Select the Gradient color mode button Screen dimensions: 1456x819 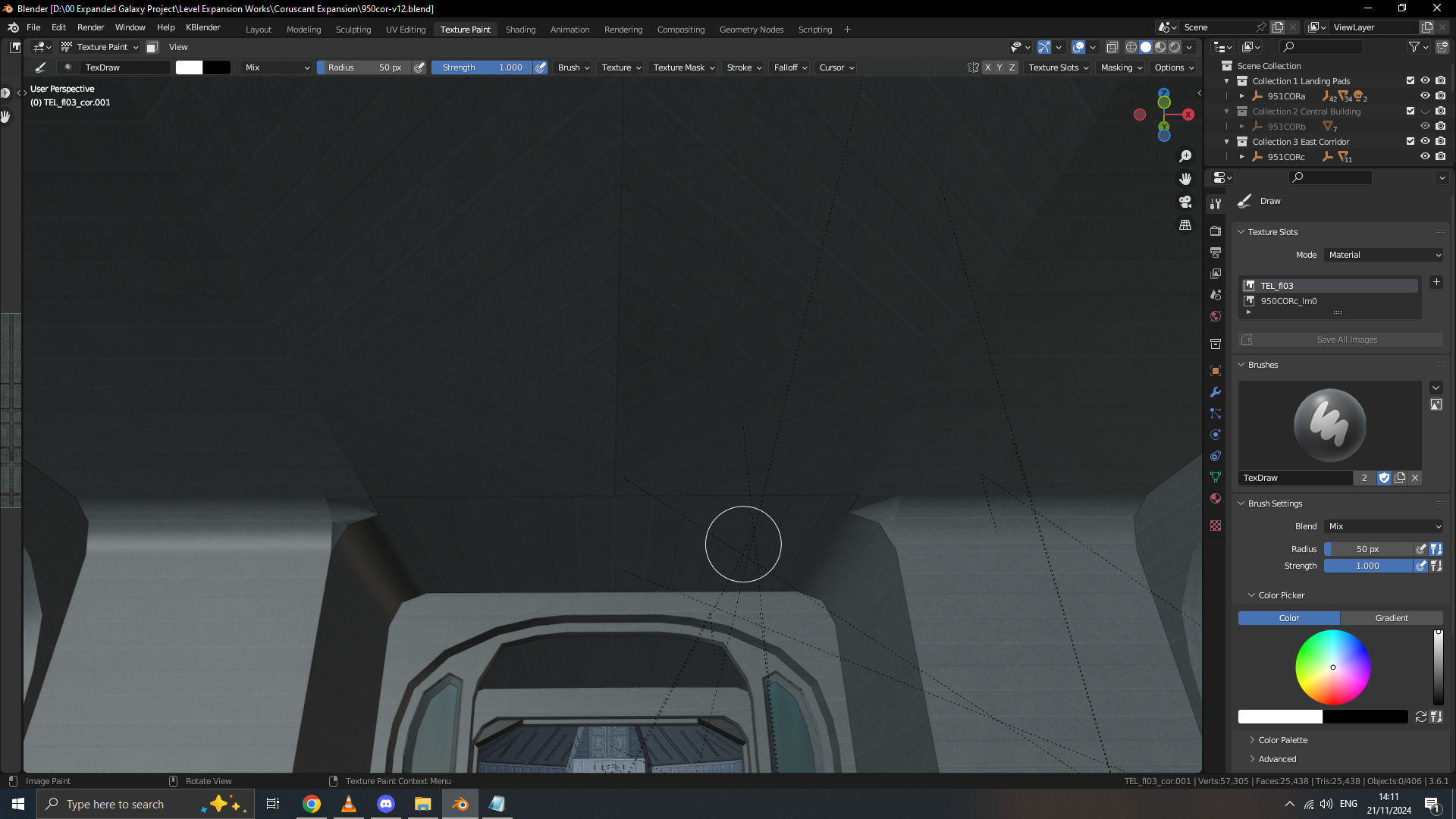[x=1392, y=618]
